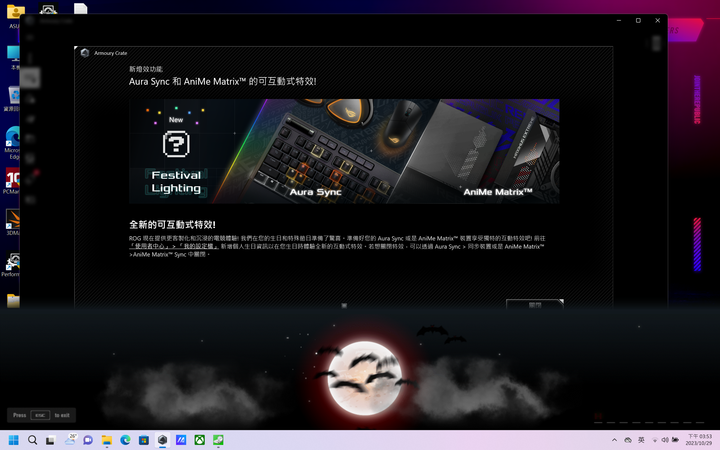Viewport: 720px width, 450px height.
Task: Click the Armoury Crate logo in the dialog
Action: 84,53
